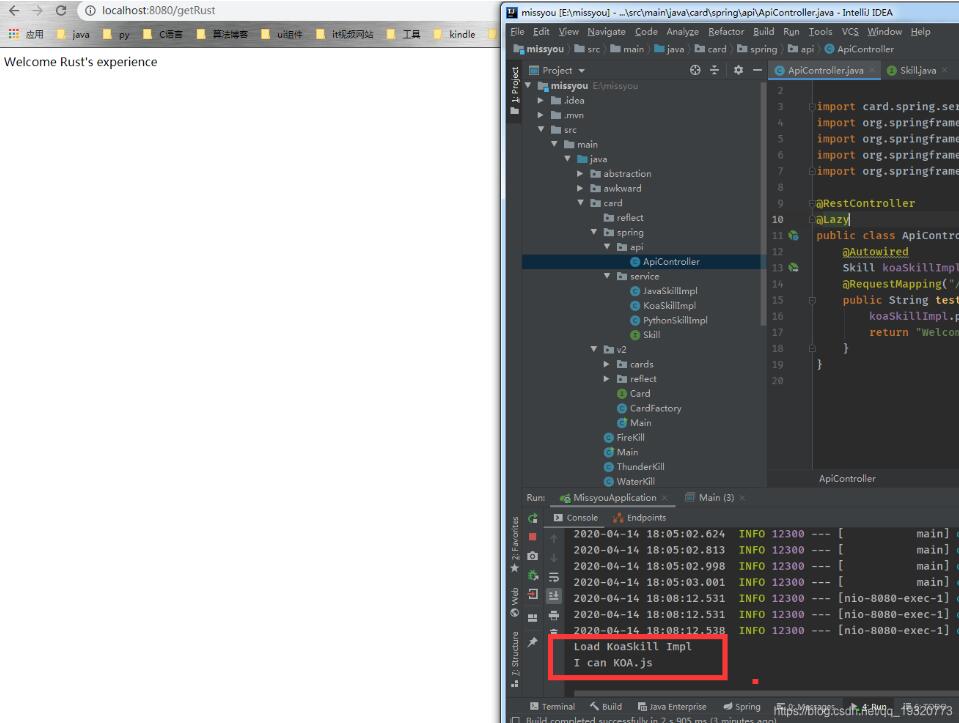
Task: Click the Project tree vertical scrollbar
Action: (764, 200)
